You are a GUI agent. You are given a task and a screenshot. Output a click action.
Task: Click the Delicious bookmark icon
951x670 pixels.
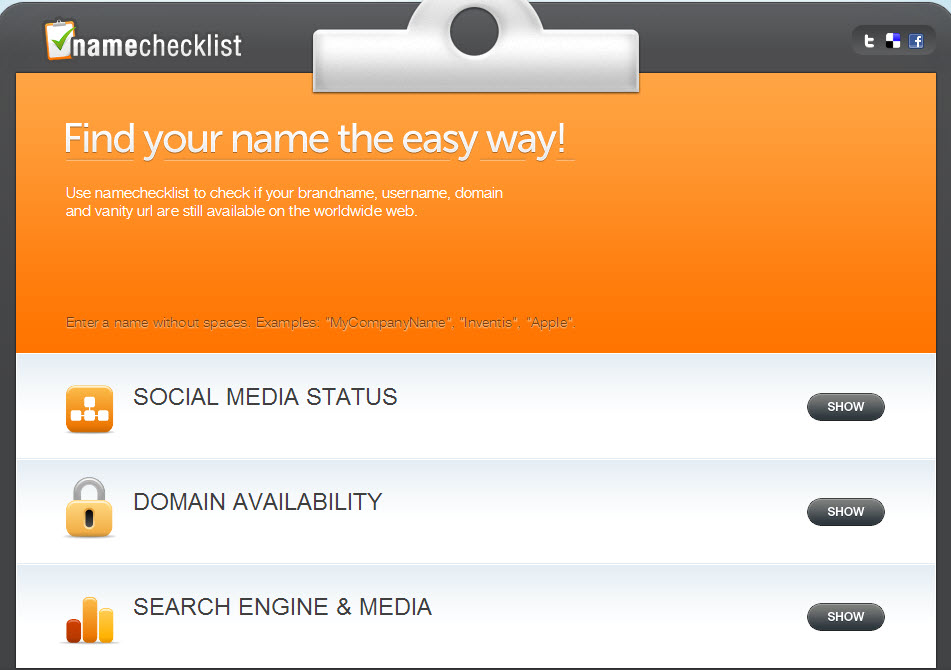(893, 41)
